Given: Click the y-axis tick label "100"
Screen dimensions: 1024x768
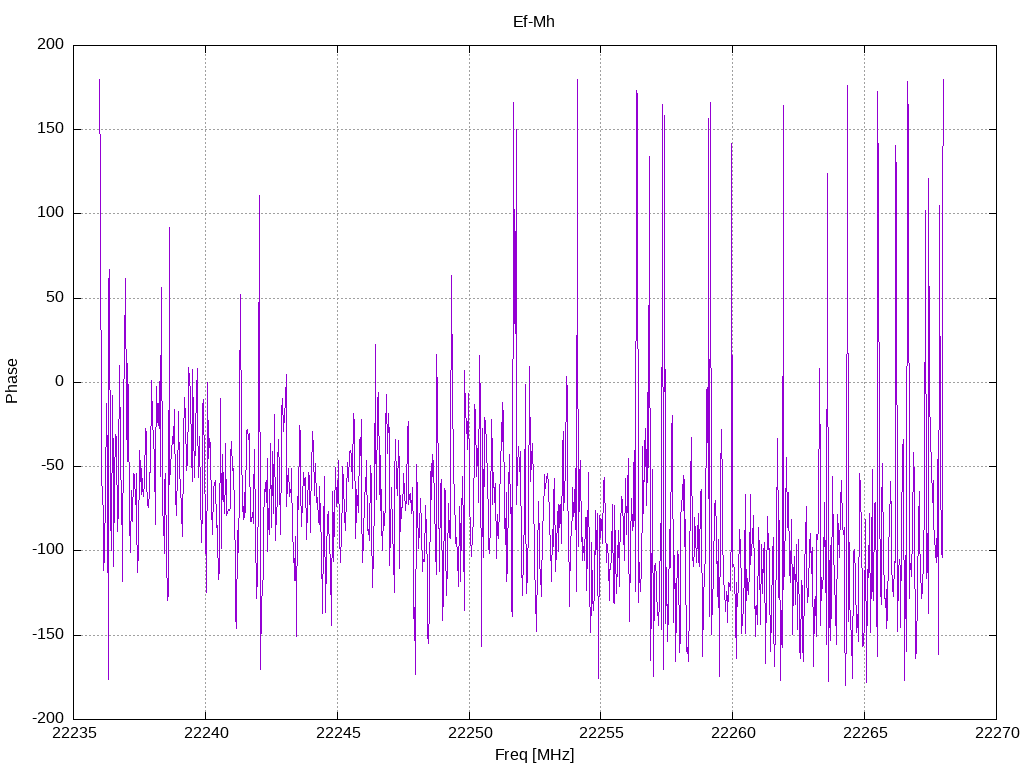Looking at the screenshot, I should [51, 213].
